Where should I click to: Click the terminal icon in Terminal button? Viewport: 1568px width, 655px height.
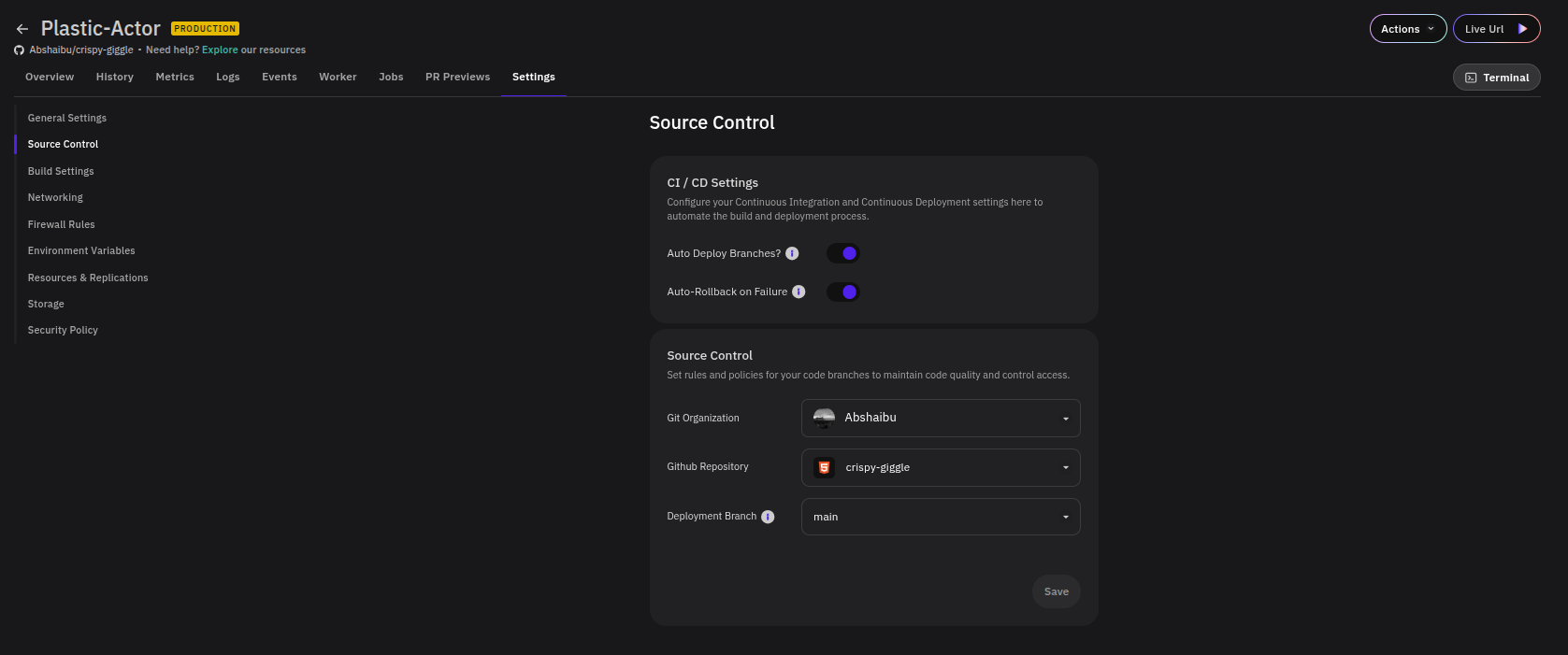1471,78
